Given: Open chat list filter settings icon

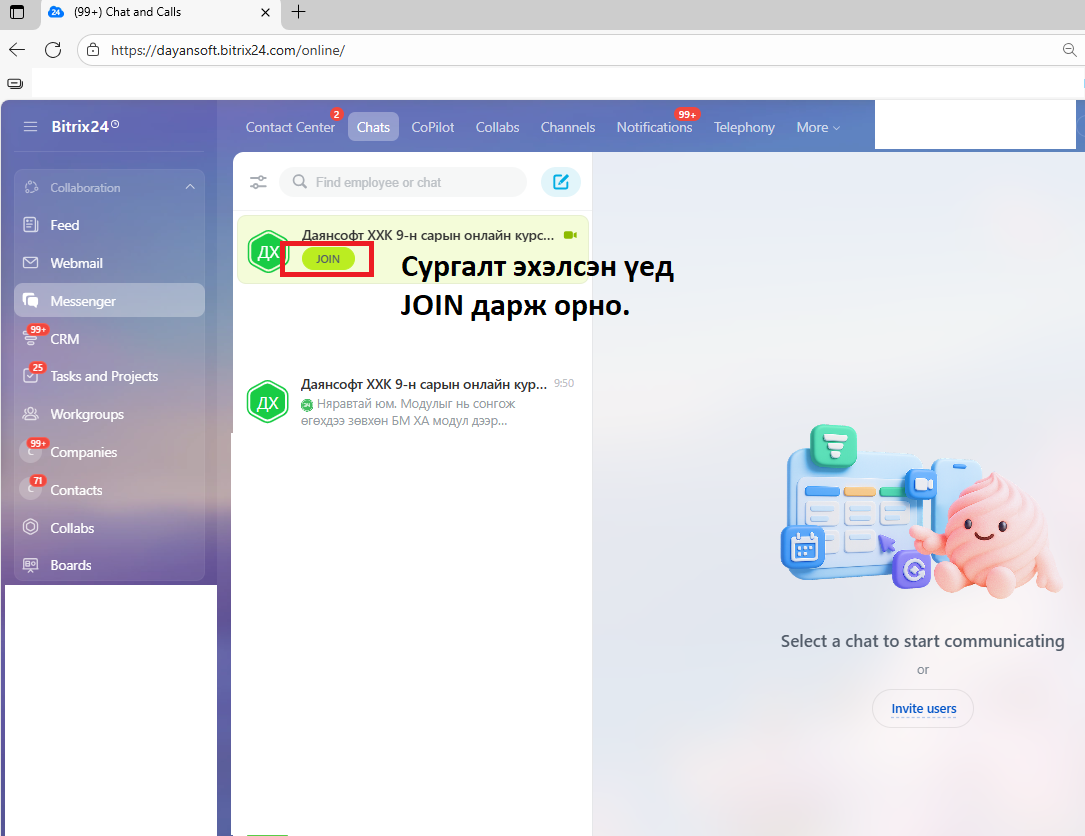Looking at the screenshot, I should [258, 182].
